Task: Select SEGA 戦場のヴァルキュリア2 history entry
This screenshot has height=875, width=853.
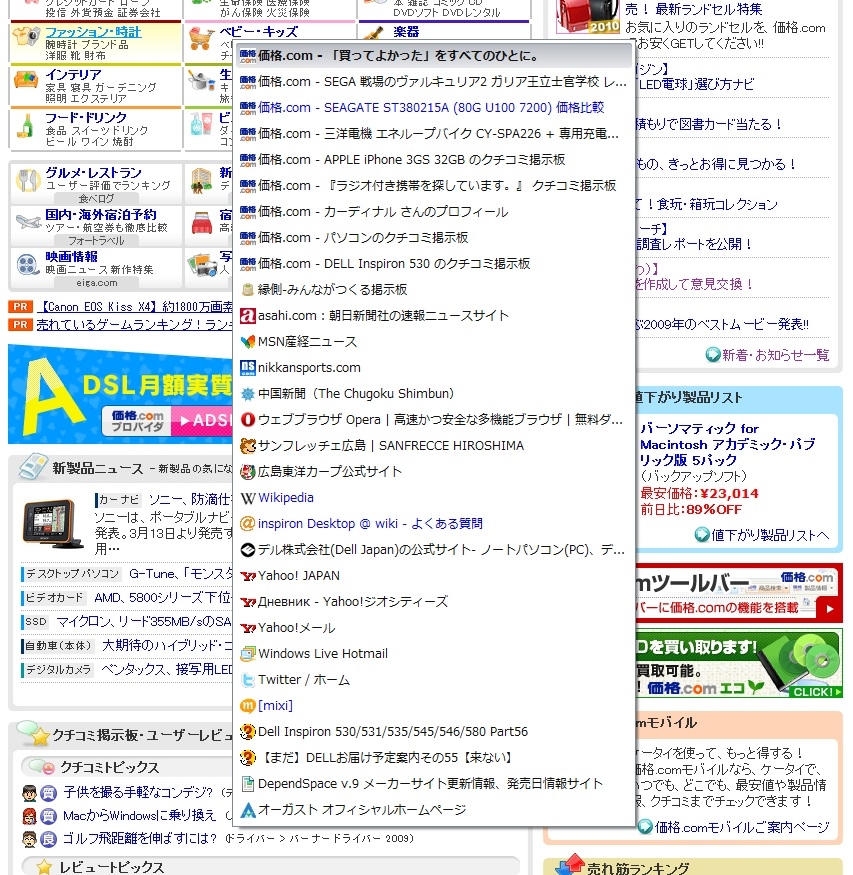Action: pyautogui.click(x=434, y=81)
